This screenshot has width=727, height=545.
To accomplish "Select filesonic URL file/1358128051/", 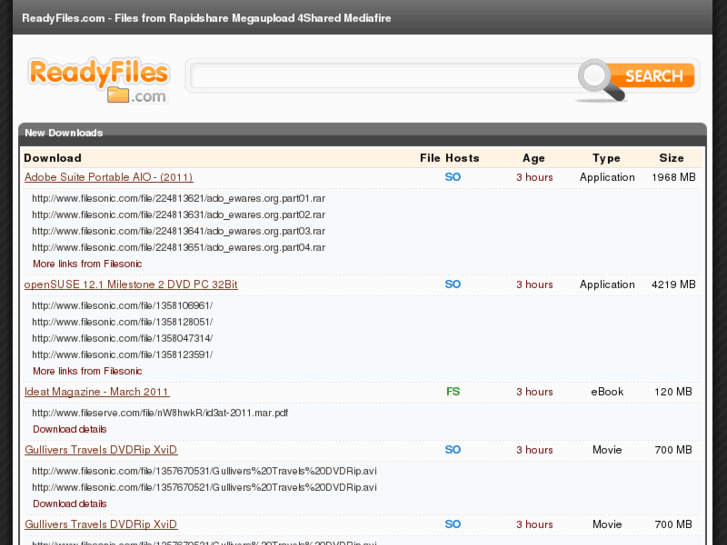I will [122, 322].
